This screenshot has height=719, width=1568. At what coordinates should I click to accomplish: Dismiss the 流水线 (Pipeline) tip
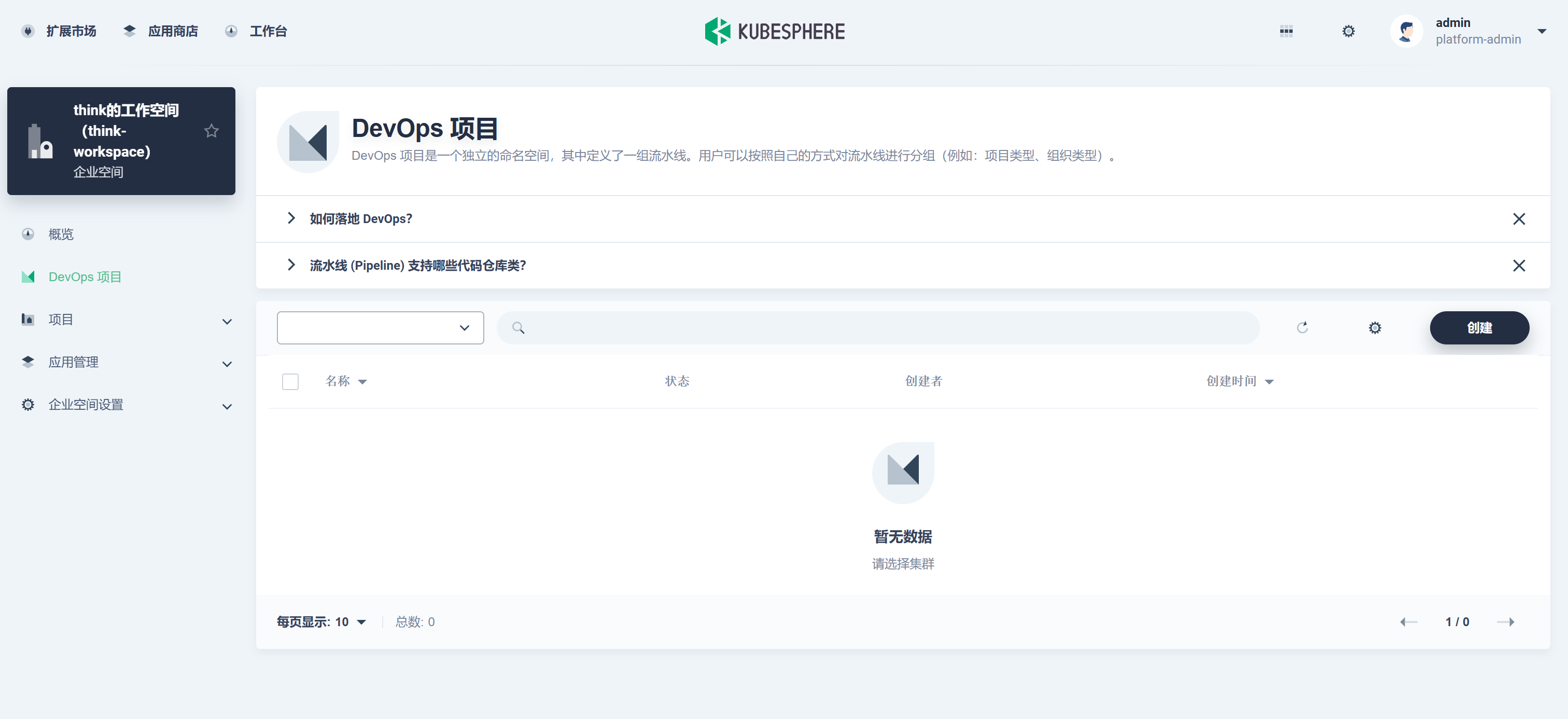[x=1519, y=266]
